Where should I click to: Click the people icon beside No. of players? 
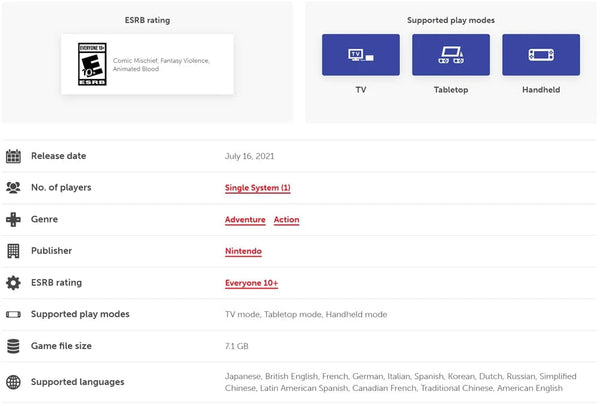click(13, 187)
